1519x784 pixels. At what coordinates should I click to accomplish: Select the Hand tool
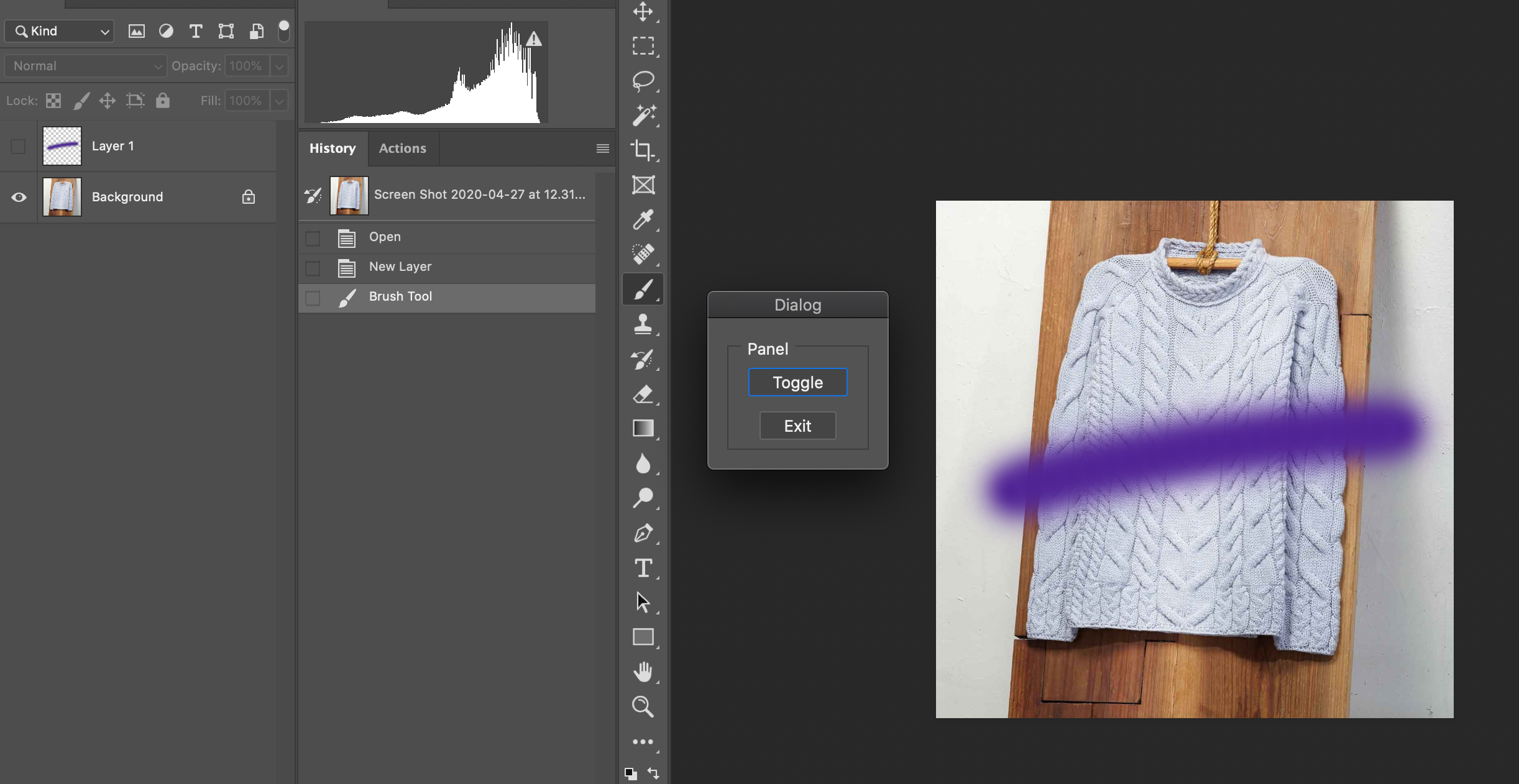coord(643,672)
